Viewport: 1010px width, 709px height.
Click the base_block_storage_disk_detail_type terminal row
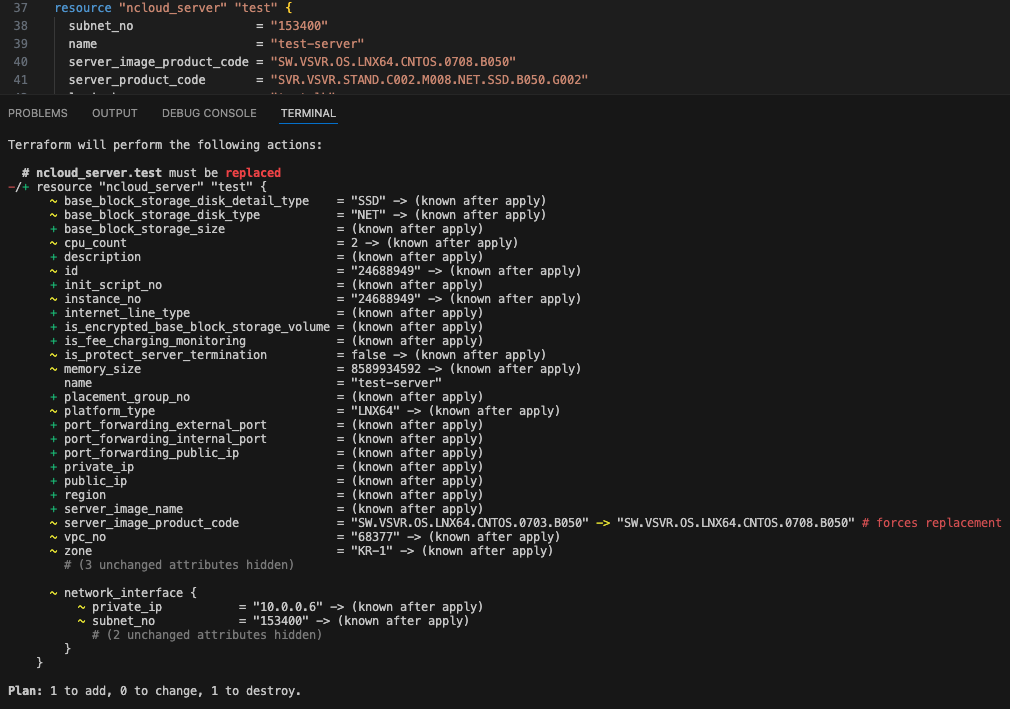(x=298, y=201)
